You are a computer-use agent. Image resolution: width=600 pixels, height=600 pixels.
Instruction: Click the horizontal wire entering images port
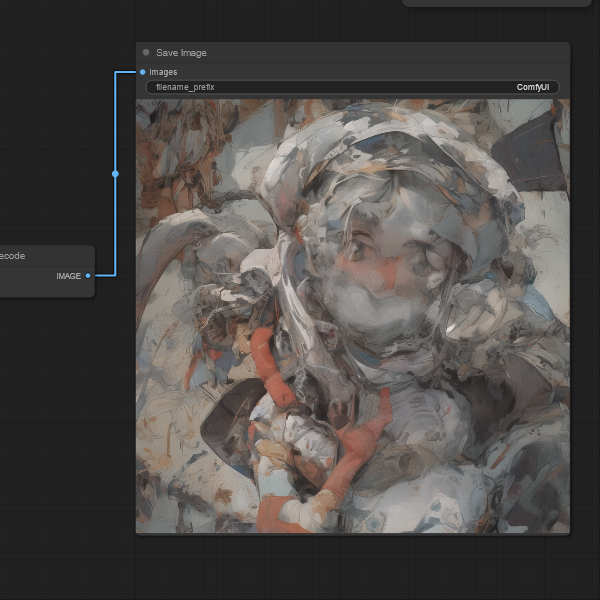coord(127,72)
